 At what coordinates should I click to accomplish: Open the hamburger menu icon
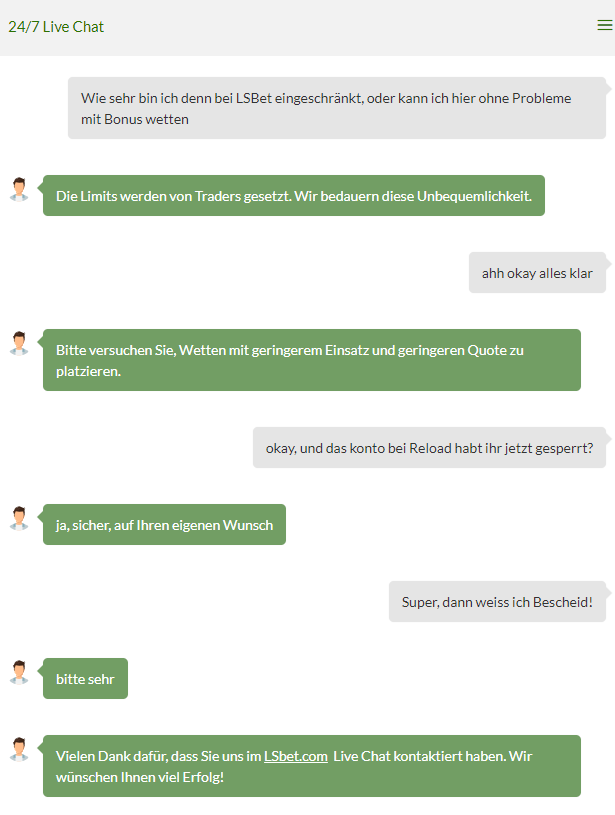[605, 25]
